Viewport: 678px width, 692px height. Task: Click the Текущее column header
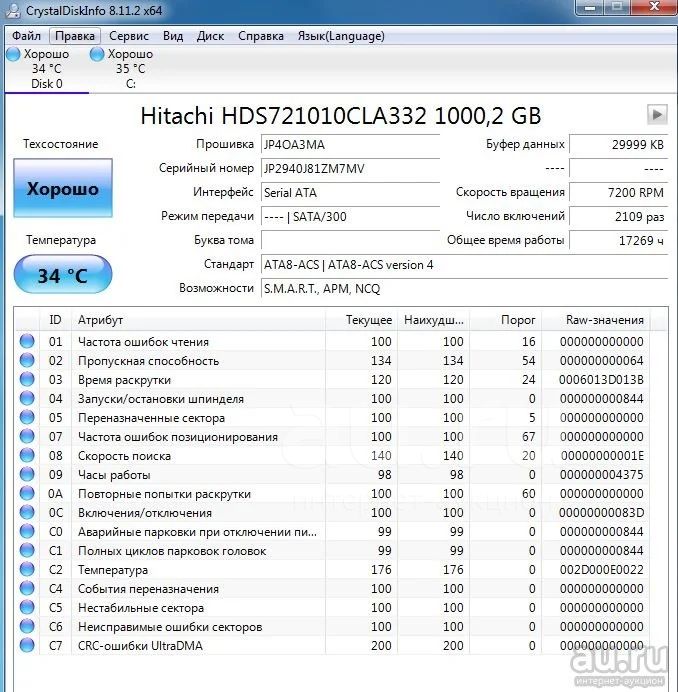click(362, 320)
